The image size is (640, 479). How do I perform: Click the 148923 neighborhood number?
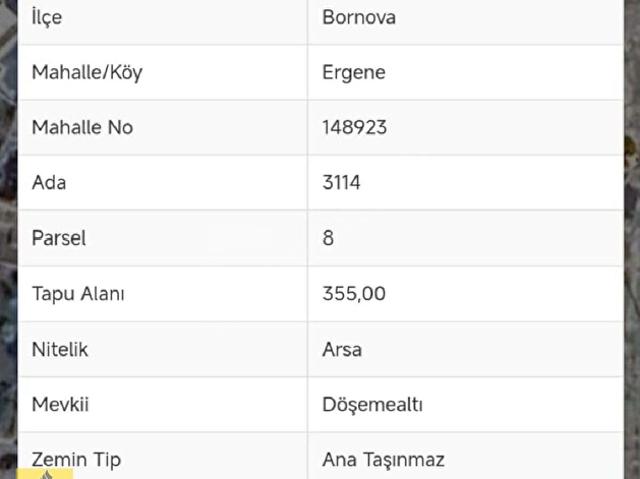(355, 127)
